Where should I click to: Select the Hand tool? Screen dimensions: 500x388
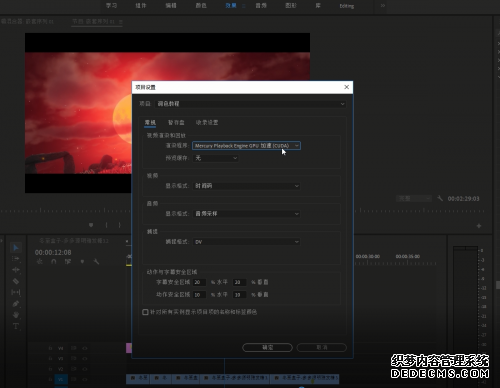point(16,315)
